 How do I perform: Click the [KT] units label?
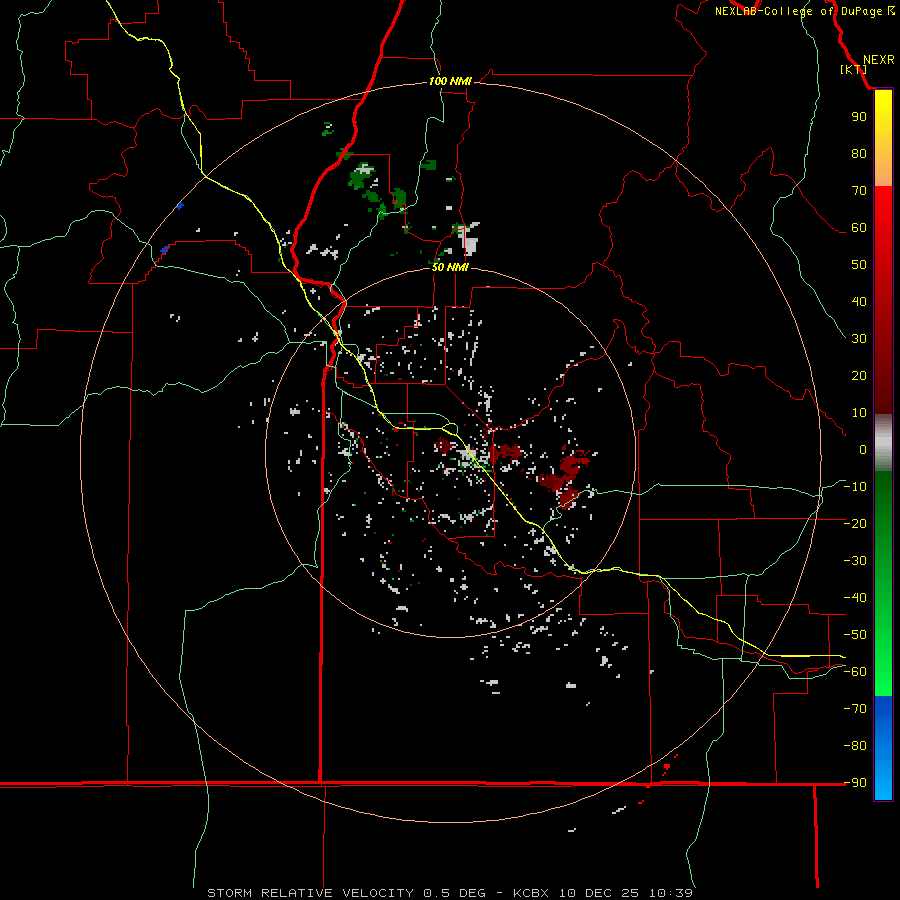click(854, 69)
